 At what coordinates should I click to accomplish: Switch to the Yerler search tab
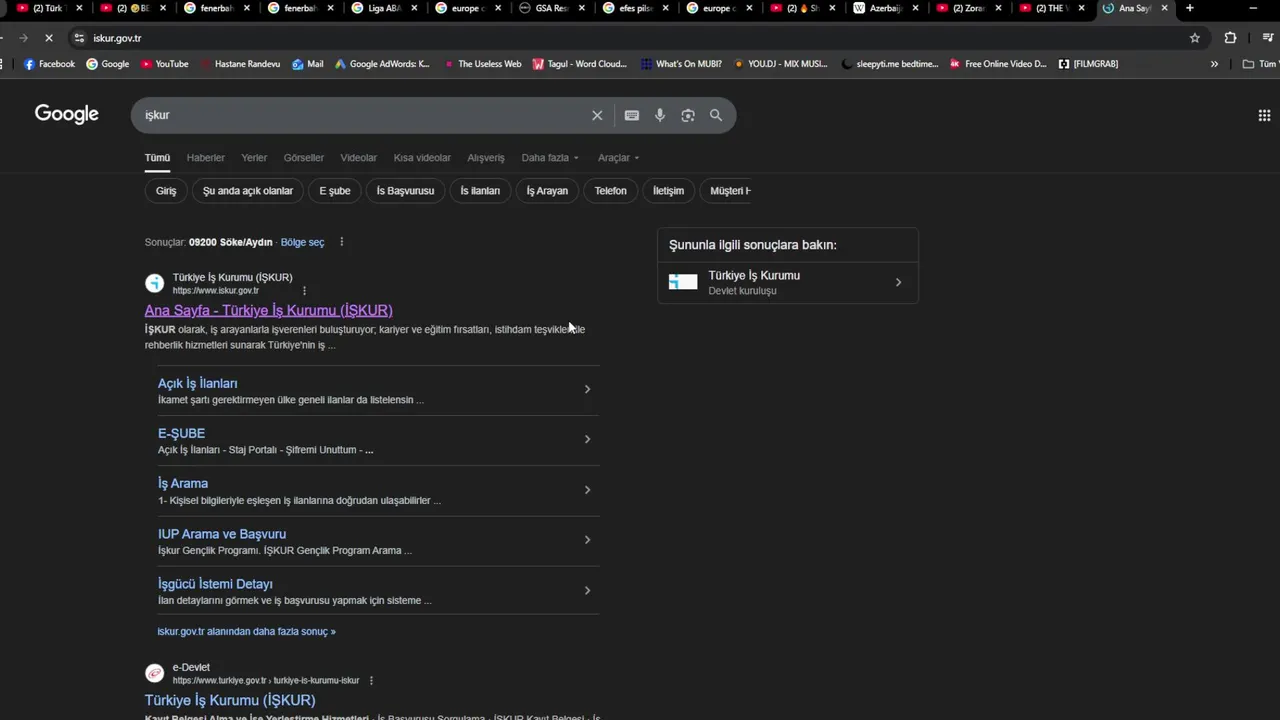(x=254, y=158)
